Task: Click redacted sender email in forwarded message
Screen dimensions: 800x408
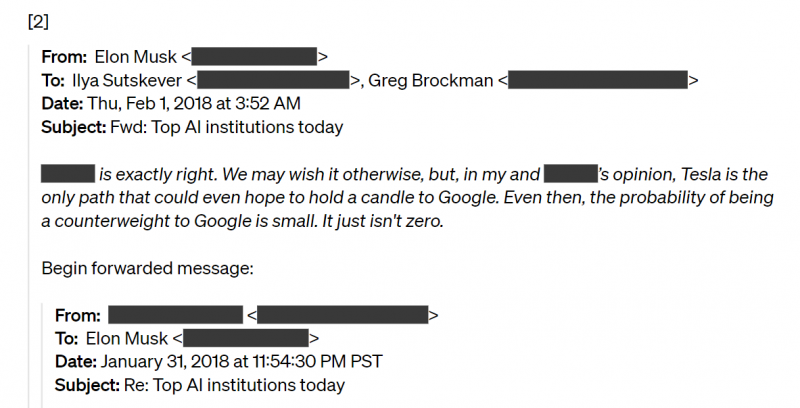Action: click(344, 315)
